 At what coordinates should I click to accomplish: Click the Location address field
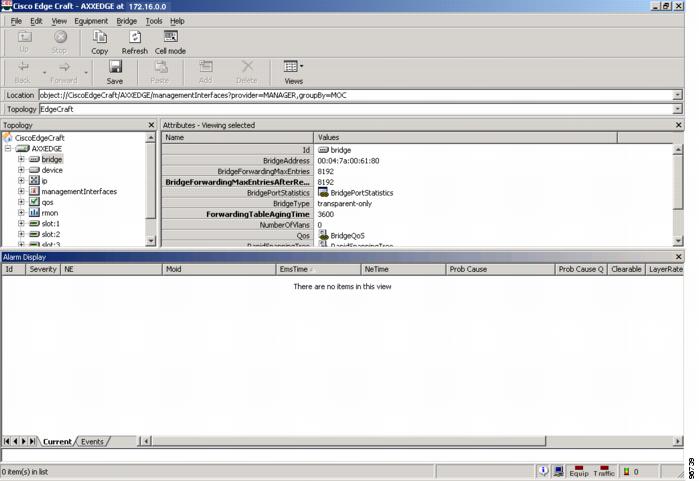[x=356, y=95]
